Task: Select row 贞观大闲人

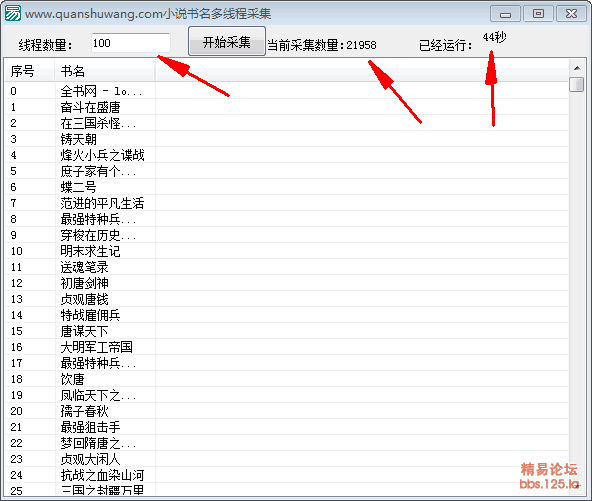Action: [x=287, y=459]
